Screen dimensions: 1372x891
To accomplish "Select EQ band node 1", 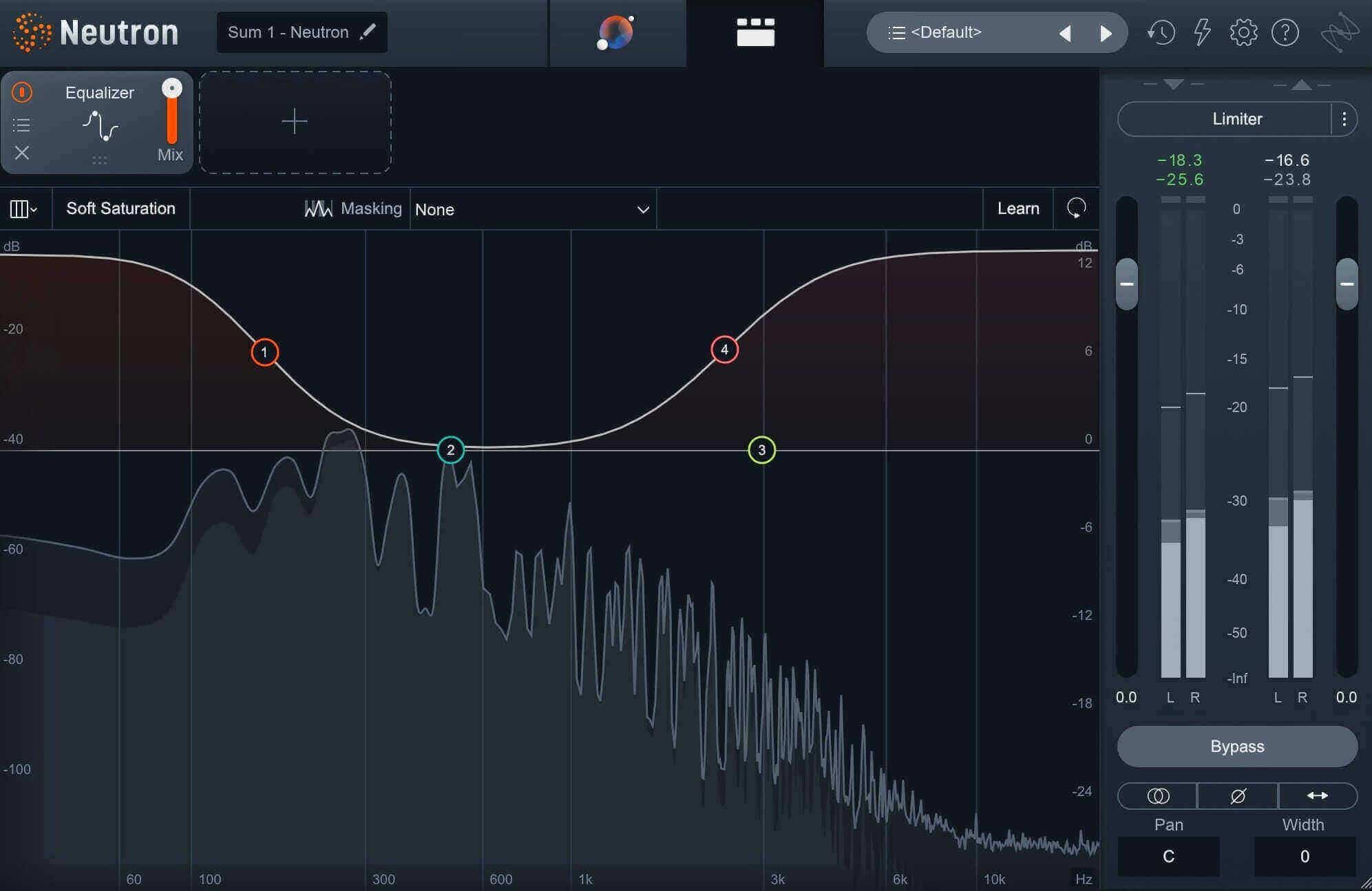I will [264, 352].
